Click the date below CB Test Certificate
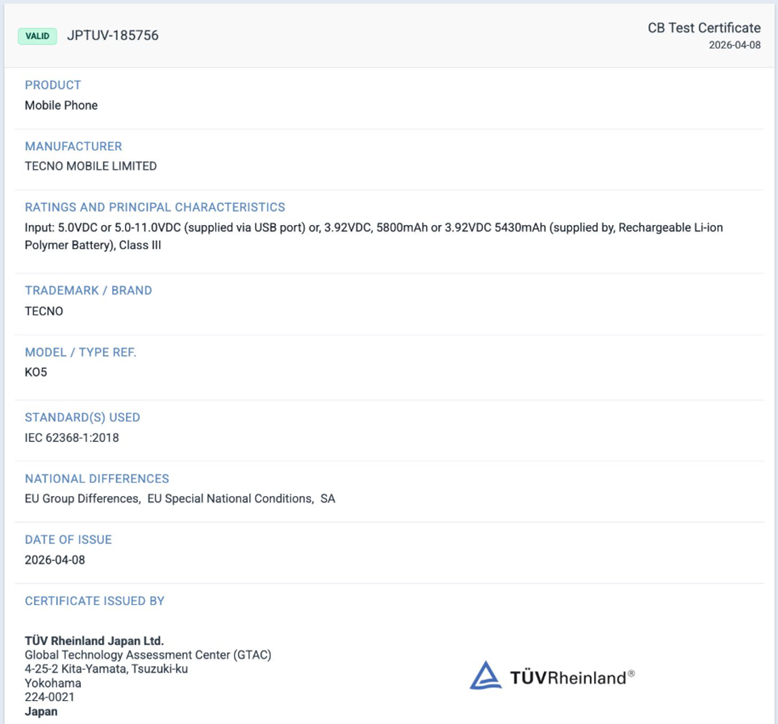 coord(734,45)
